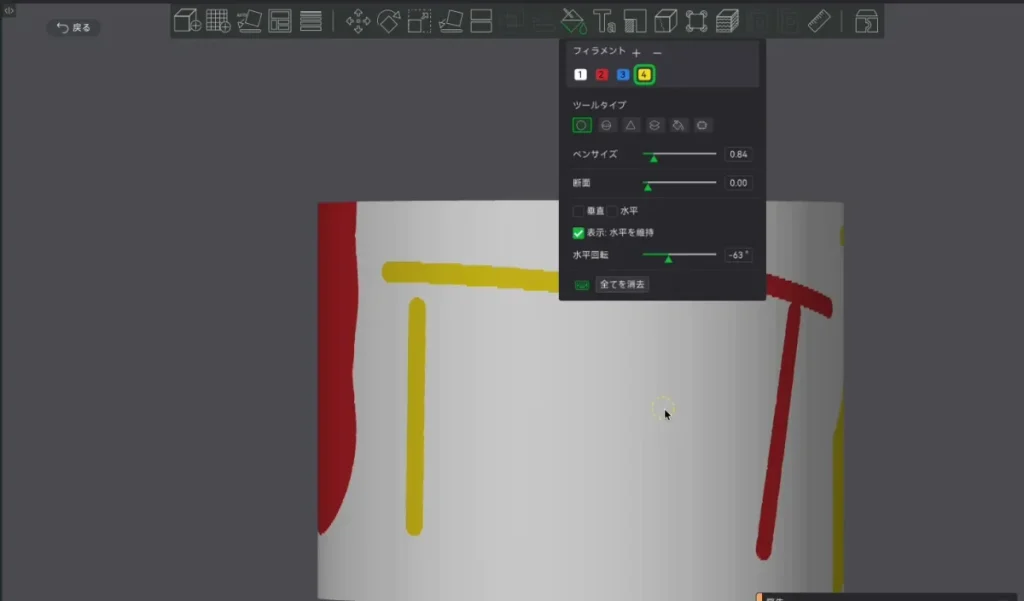The image size is (1024, 601).
Task: Select yellow filament 4 swatch
Action: (644, 74)
